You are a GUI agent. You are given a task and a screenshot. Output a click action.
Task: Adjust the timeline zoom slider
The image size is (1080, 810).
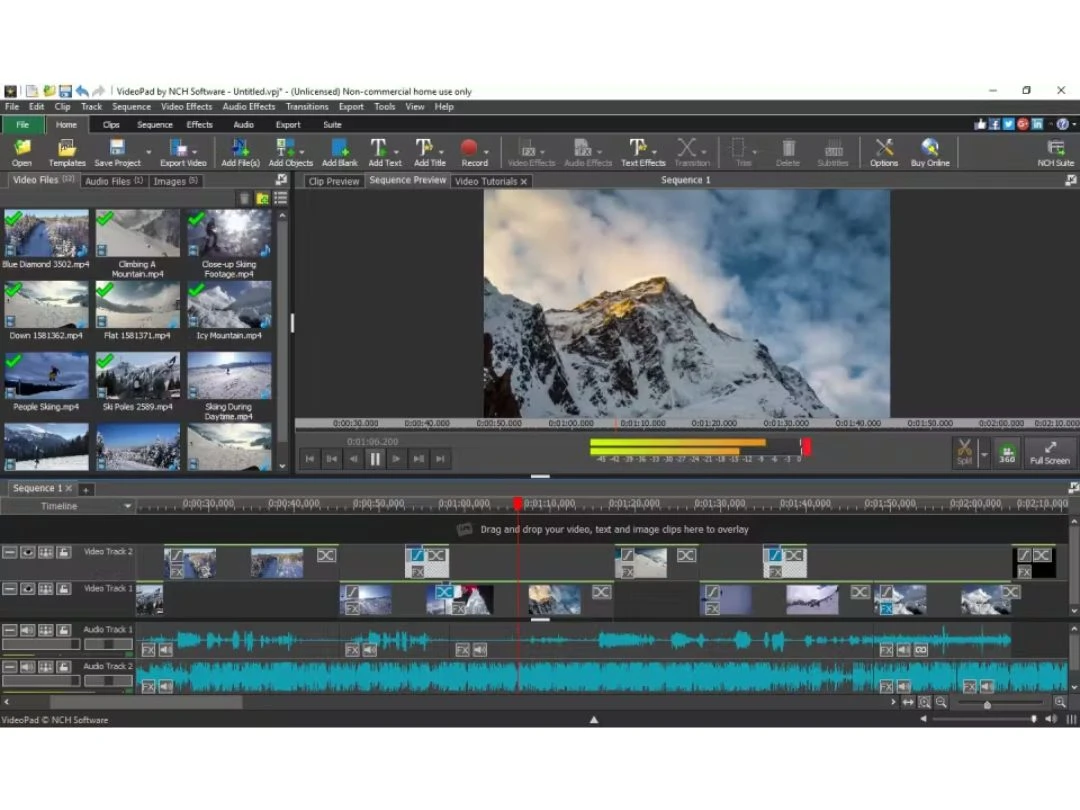[x=987, y=704]
